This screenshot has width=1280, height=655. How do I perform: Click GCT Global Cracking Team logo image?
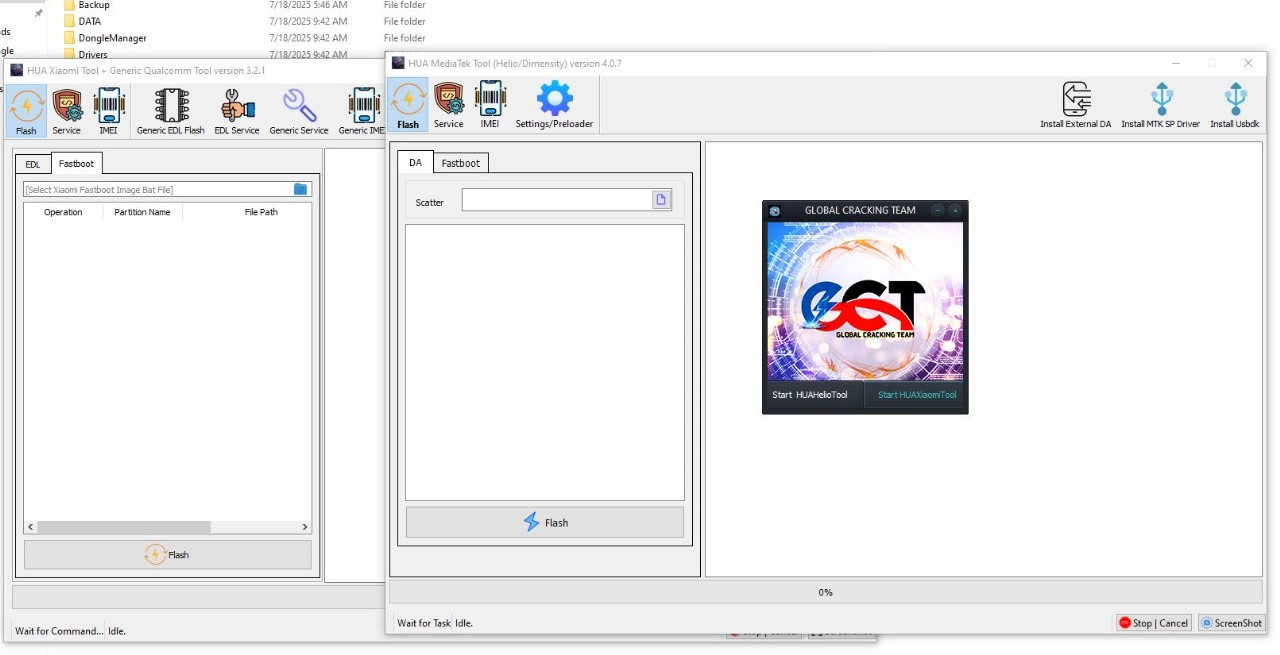(x=865, y=301)
